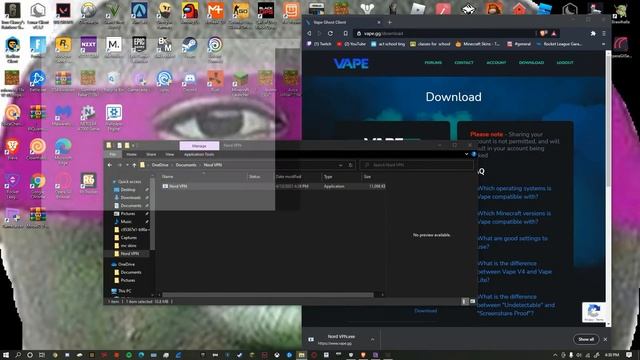This screenshot has width=640, height=360.
Task: Open the Share ribbon tab in Explorer
Action: pyautogui.click(x=151, y=154)
